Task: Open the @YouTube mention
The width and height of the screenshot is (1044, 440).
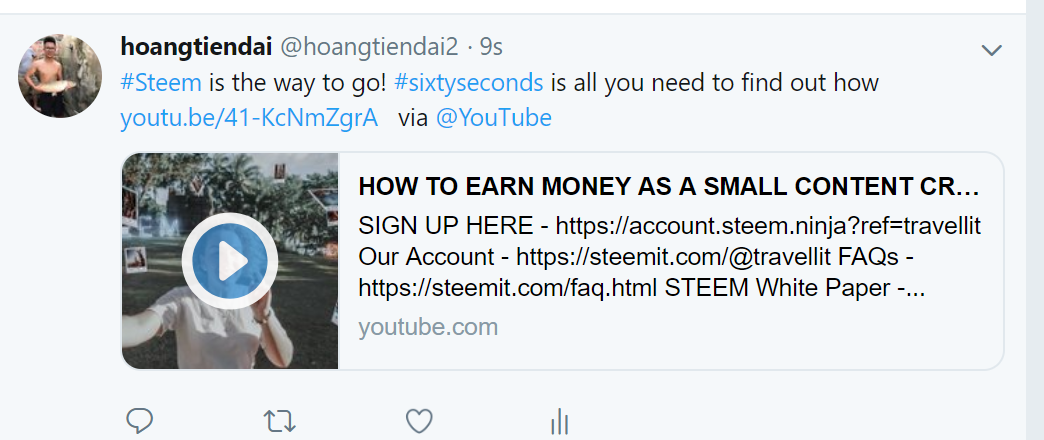Action: [493, 118]
